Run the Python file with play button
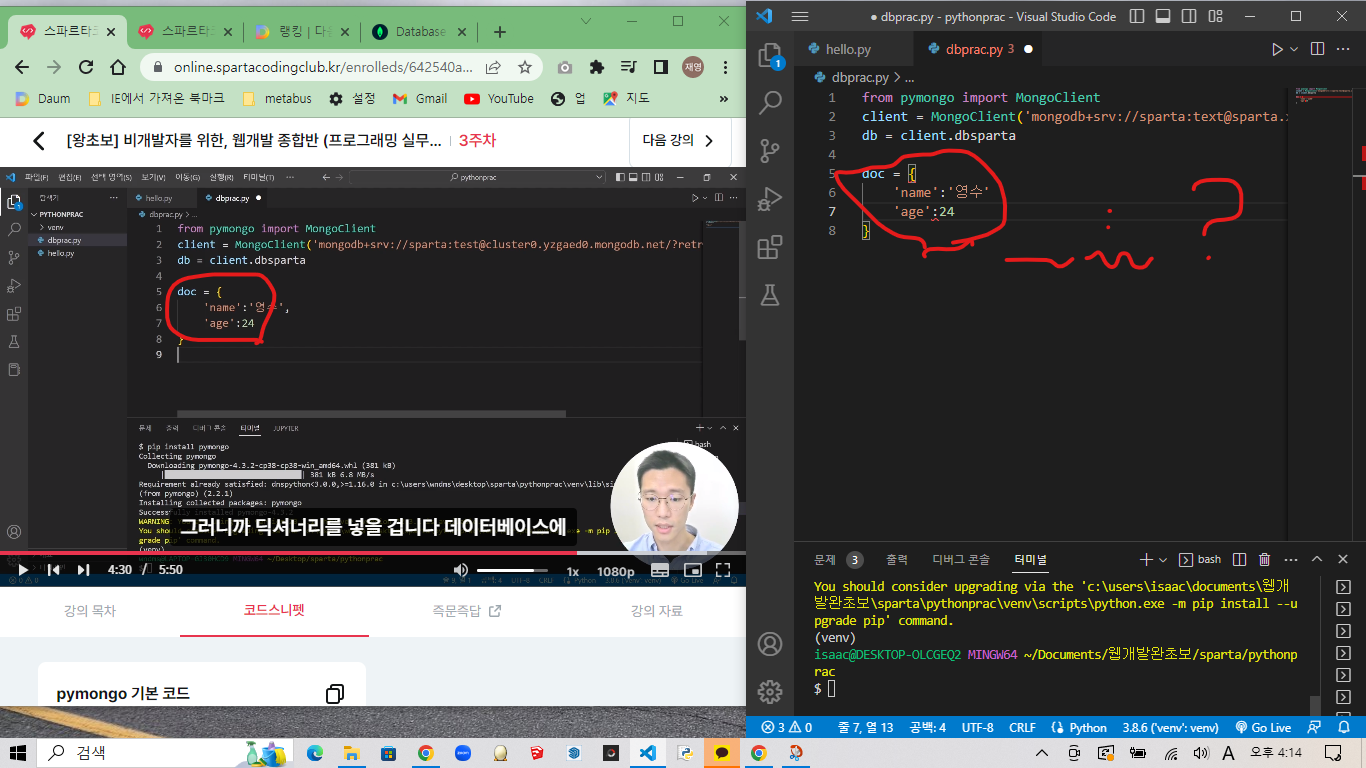The image size is (1366, 768). pyautogui.click(x=1277, y=49)
